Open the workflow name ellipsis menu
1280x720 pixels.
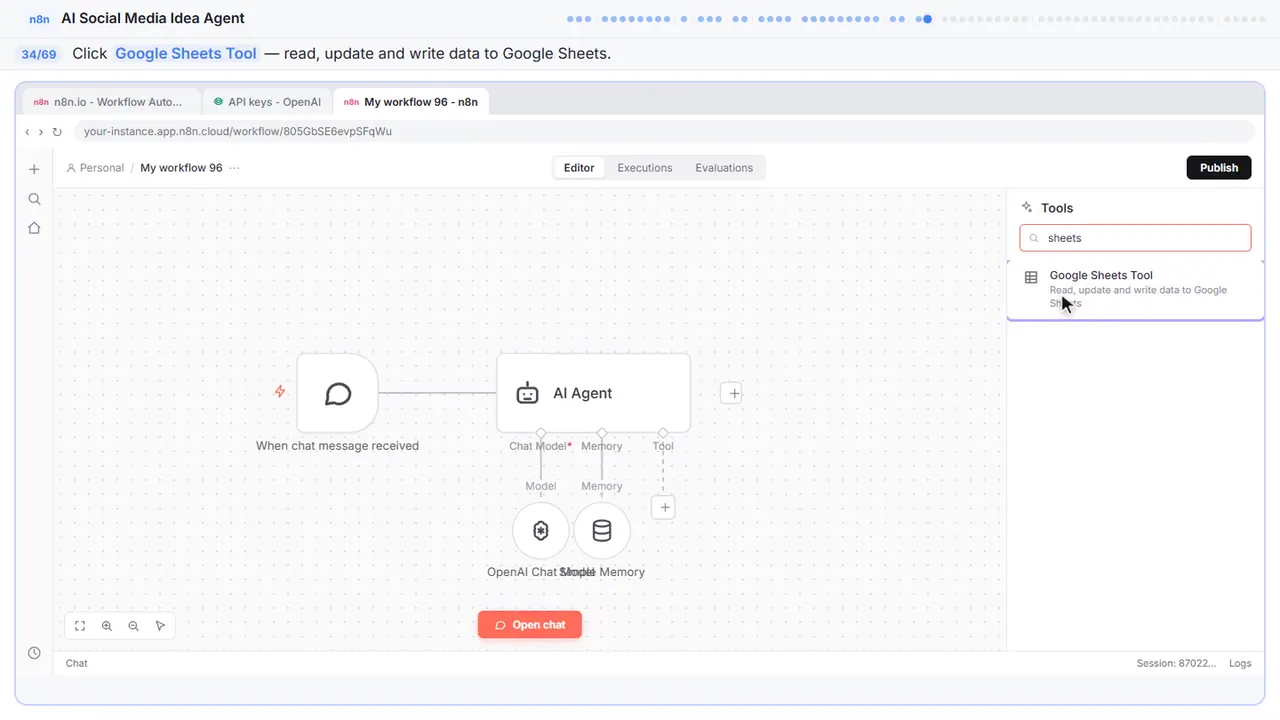point(235,168)
